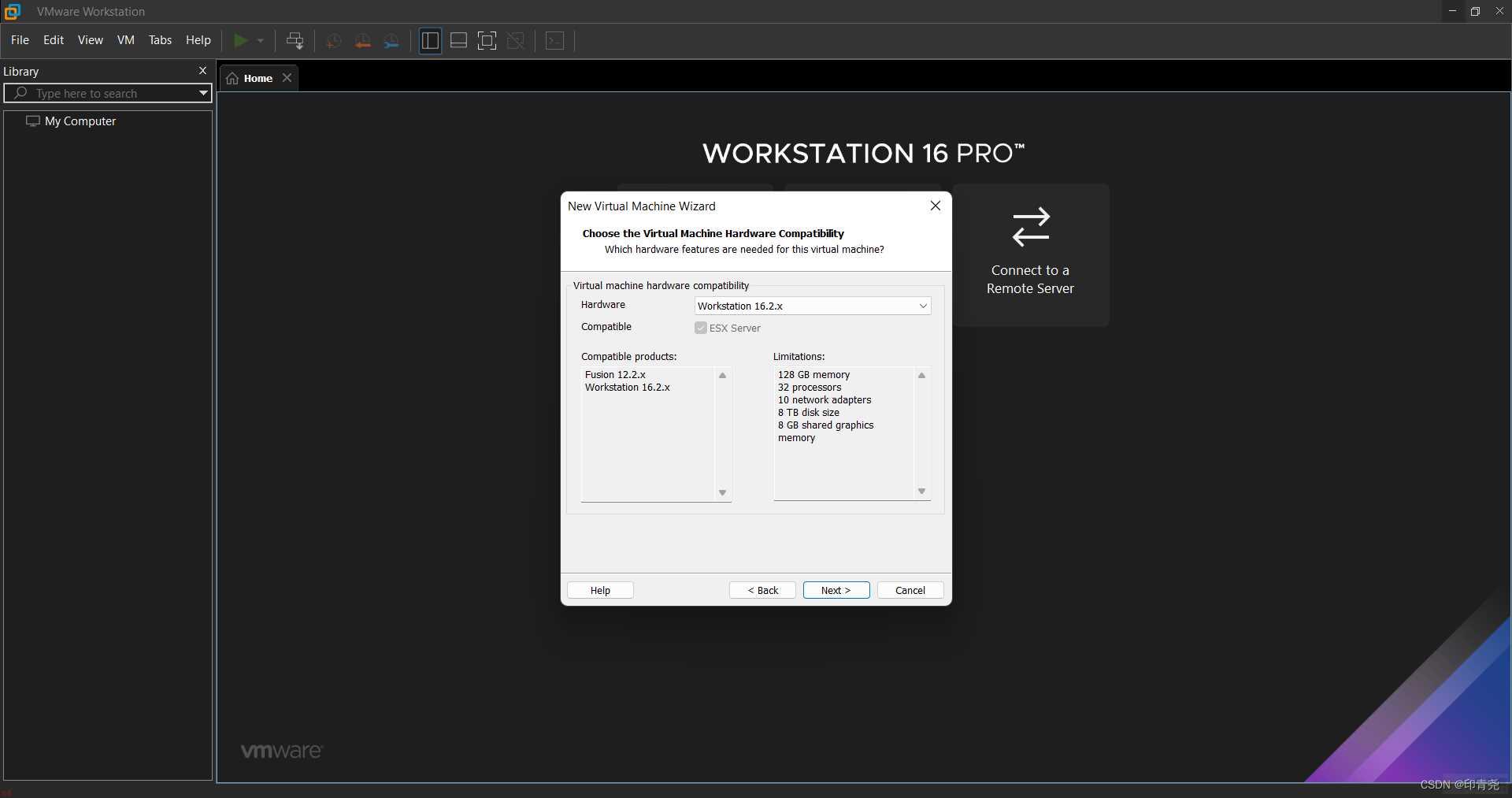
Task: Close the Home tab
Action: click(x=287, y=78)
